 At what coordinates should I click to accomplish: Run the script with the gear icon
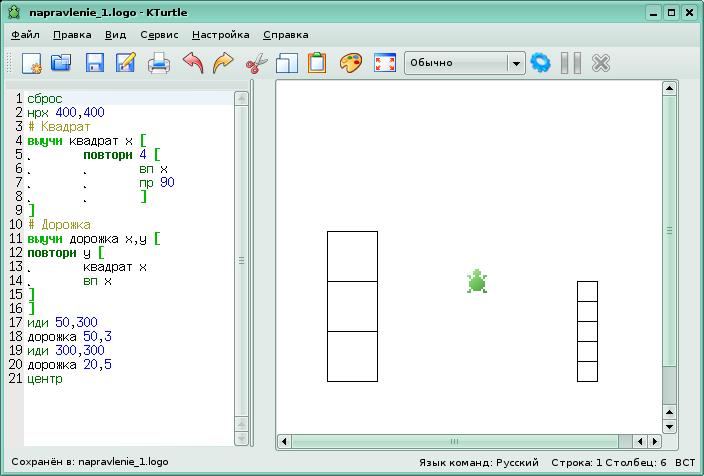pyautogui.click(x=541, y=63)
